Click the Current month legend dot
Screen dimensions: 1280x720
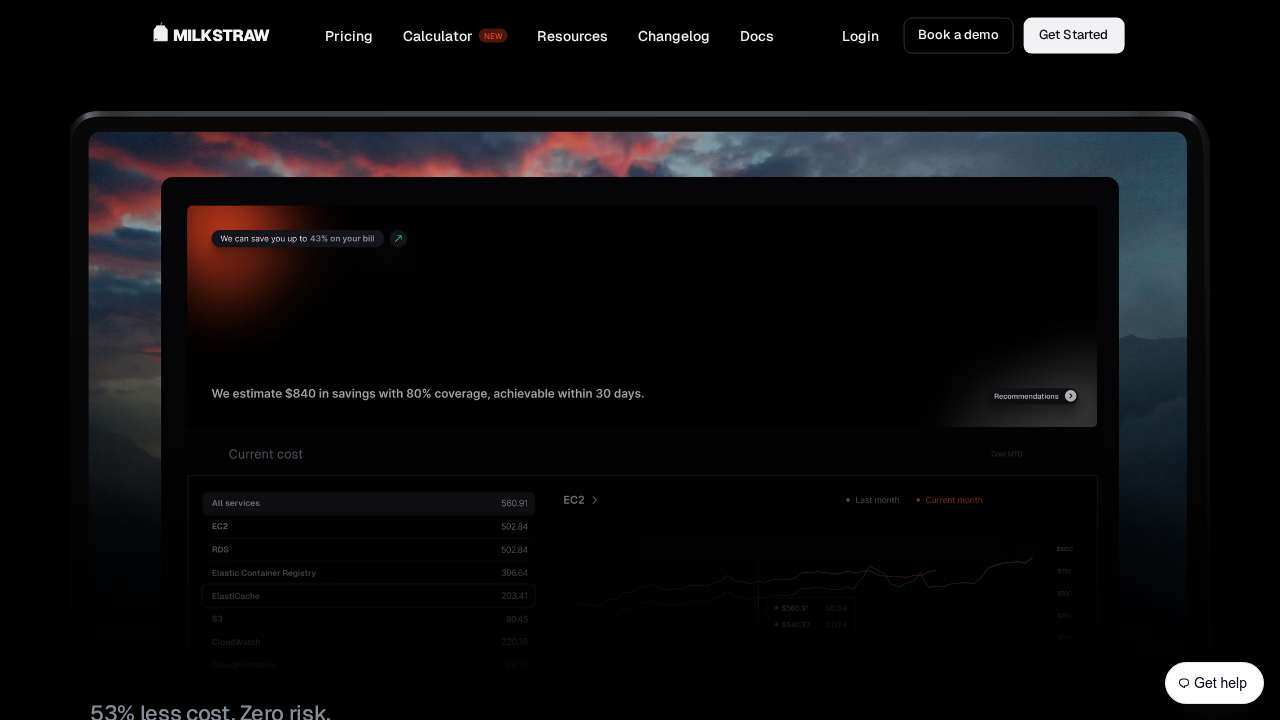click(x=918, y=500)
